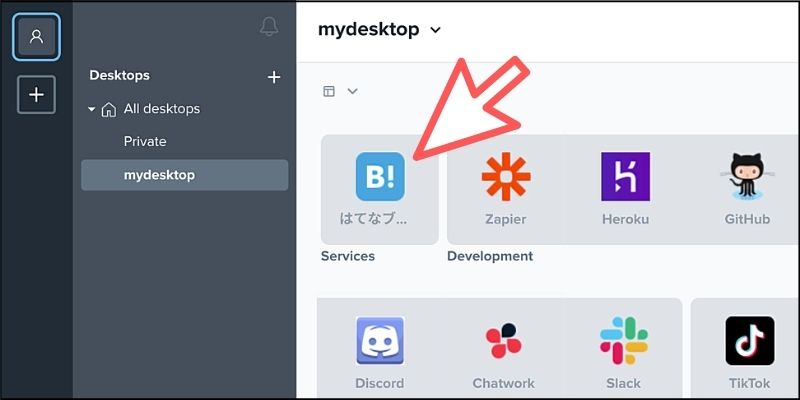Open the user profile workspace icon

click(x=36, y=37)
